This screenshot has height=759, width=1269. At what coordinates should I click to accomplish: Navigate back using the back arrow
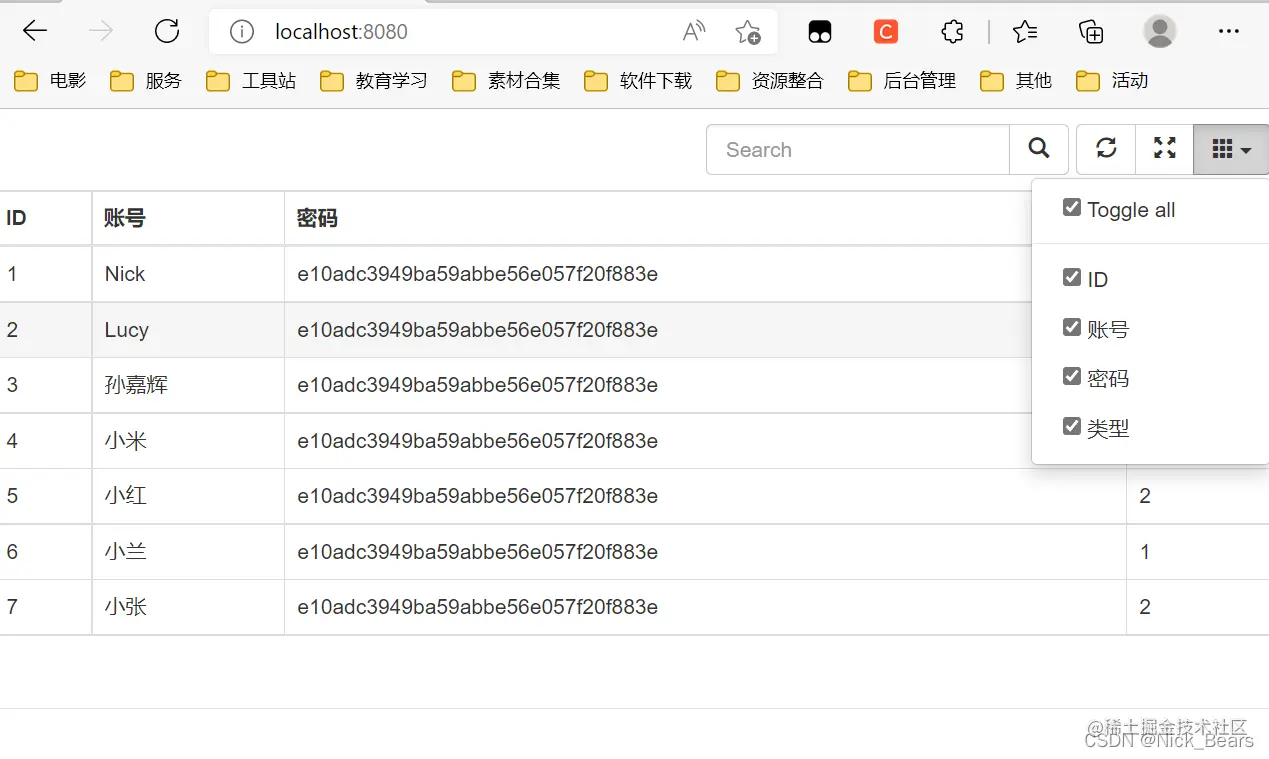(x=34, y=30)
